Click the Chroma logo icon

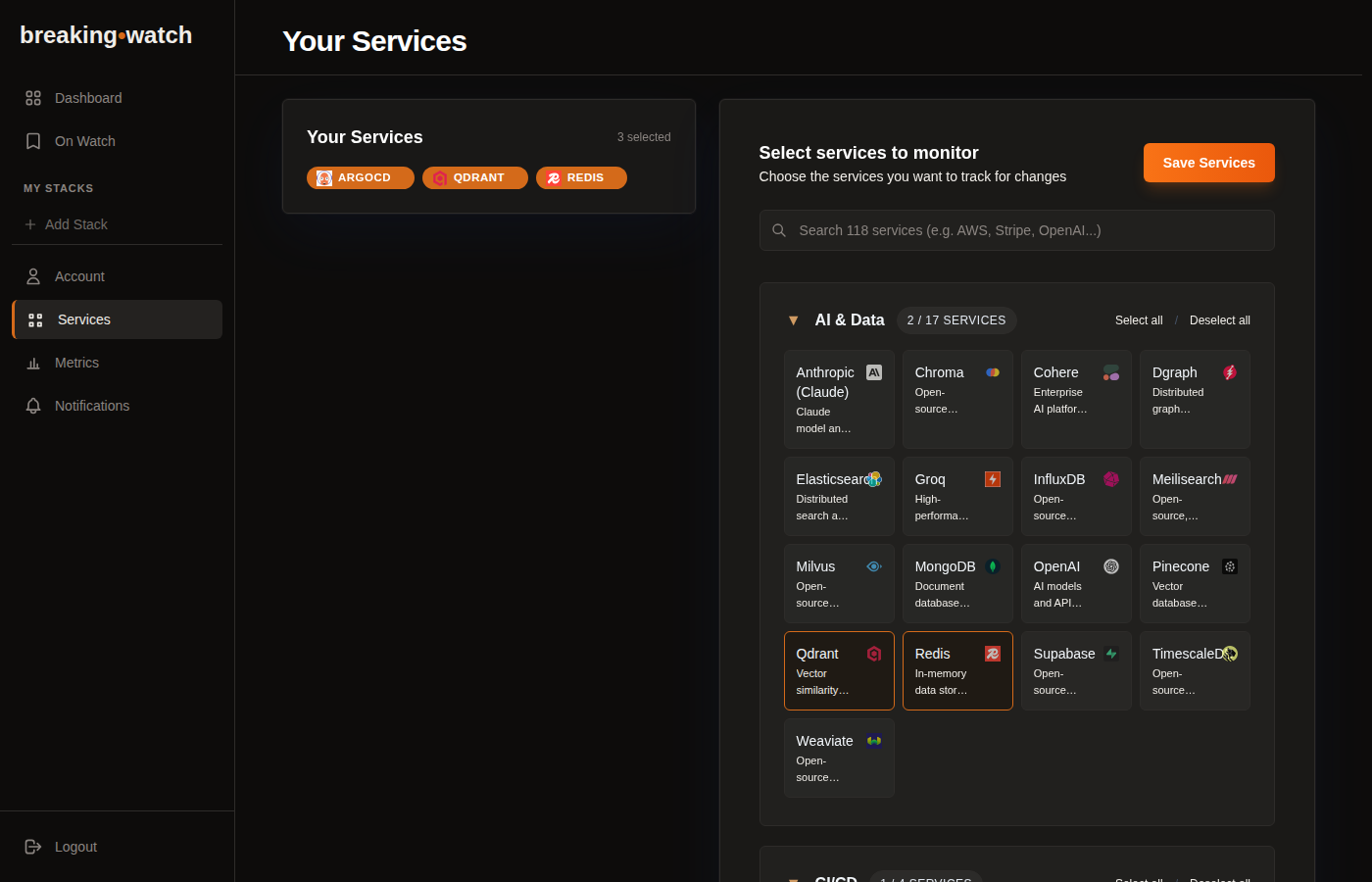tap(993, 372)
